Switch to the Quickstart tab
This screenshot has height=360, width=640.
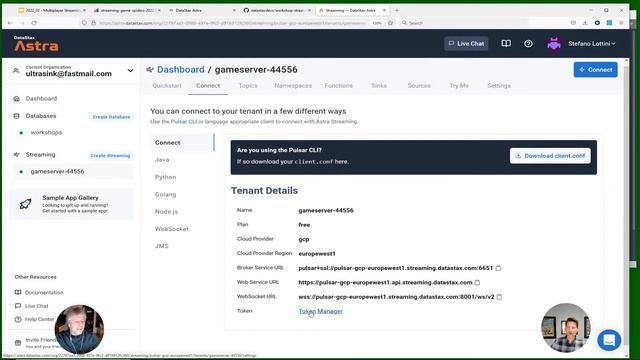point(167,86)
